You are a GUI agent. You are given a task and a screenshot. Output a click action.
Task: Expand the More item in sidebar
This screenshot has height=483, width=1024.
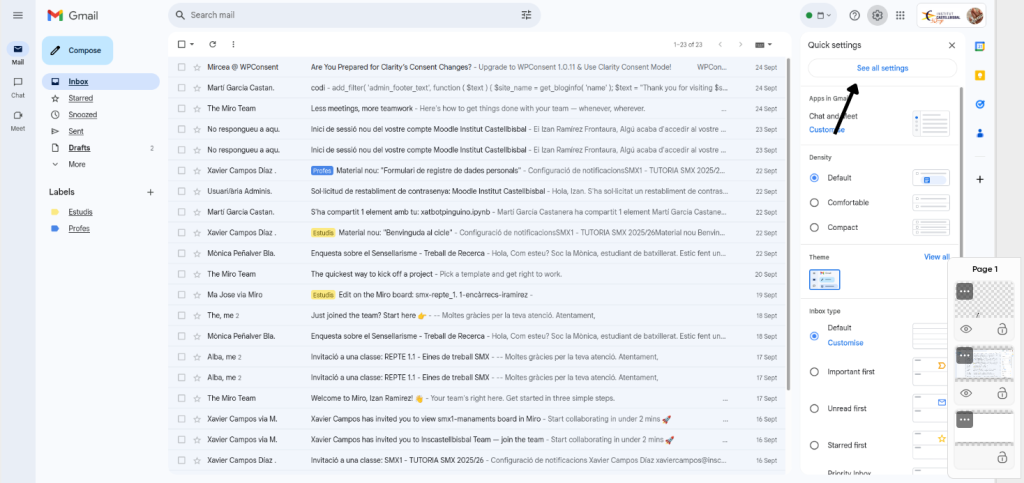(x=76, y=164)
